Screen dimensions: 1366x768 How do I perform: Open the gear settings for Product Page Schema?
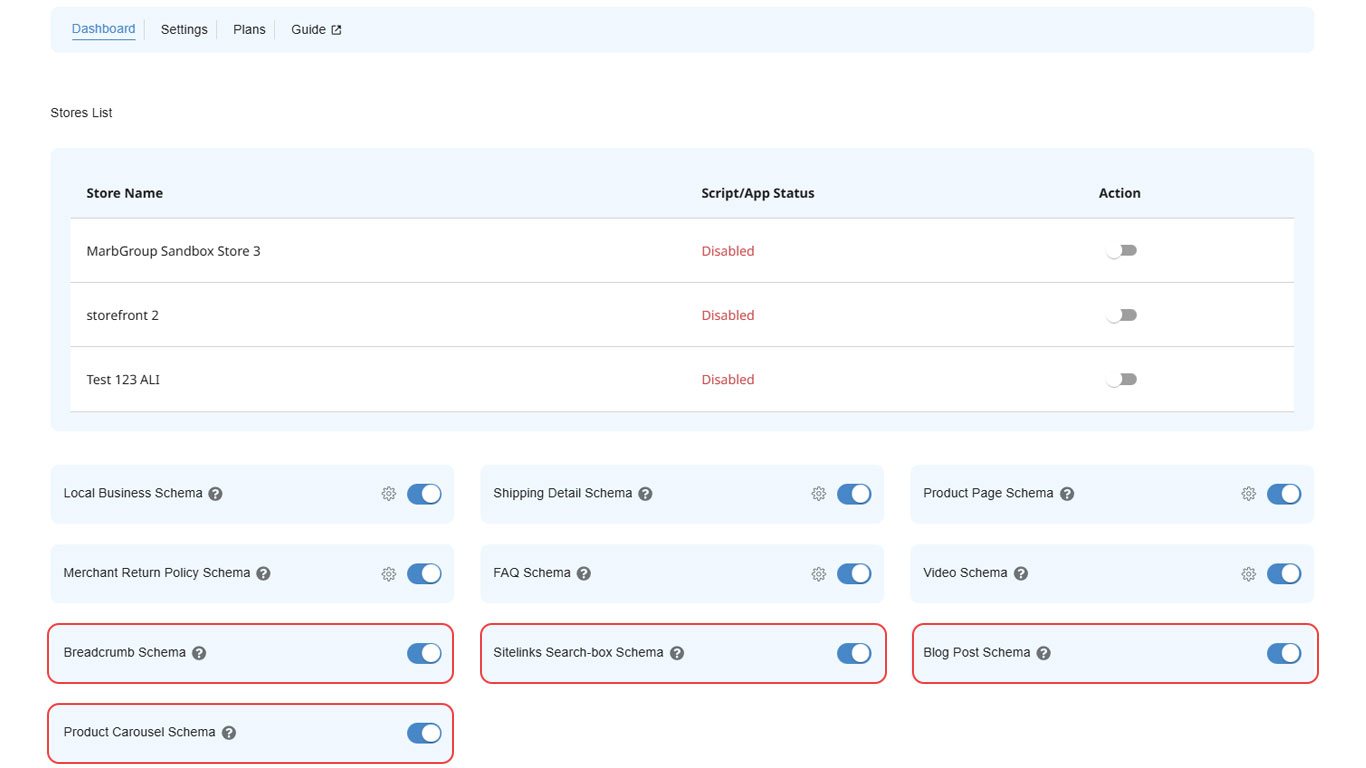point(1248,493)
